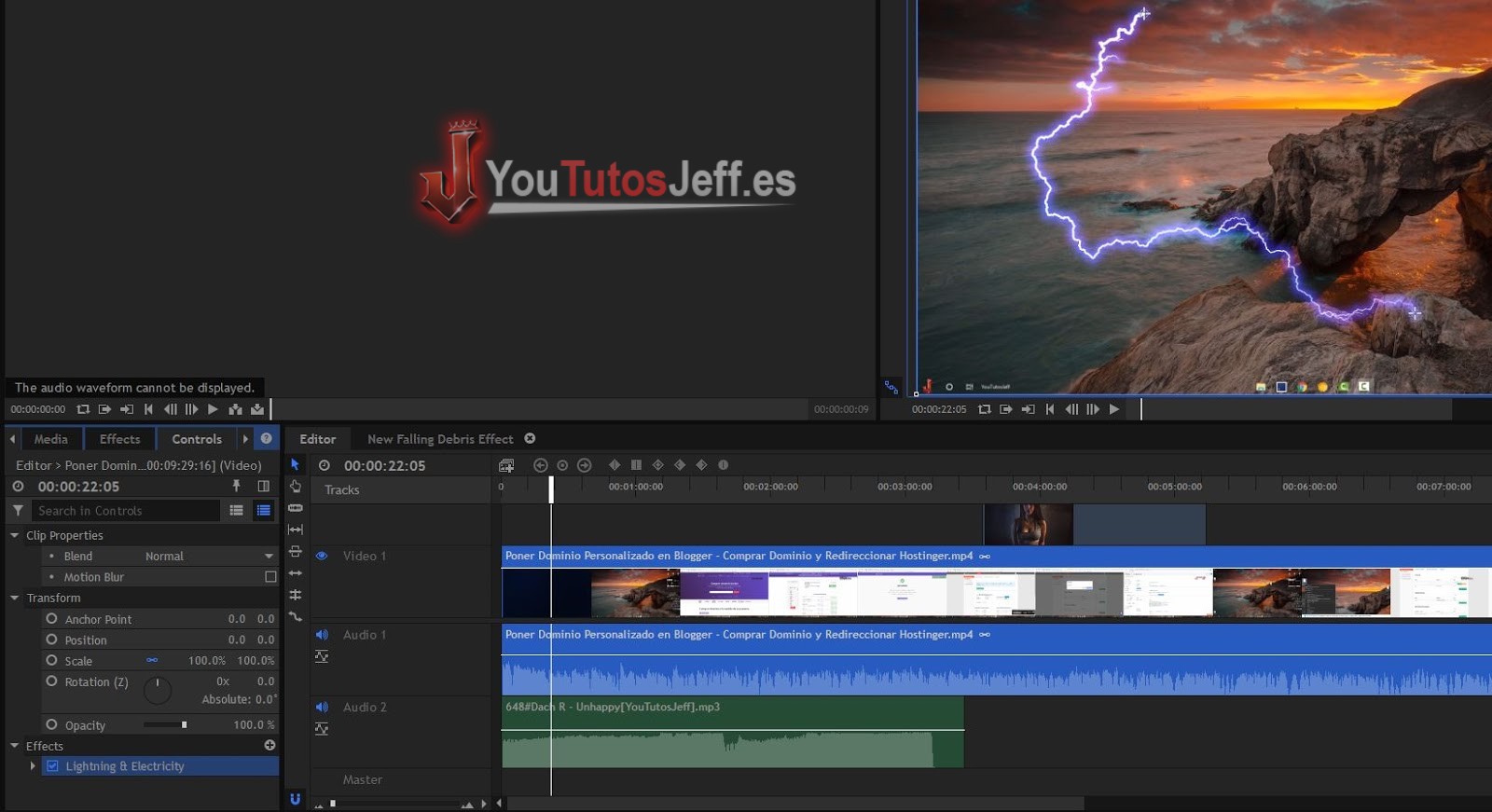The height and width of the screenshot is (812, 1492).
Task: Unlink Scale proportions chain icon
Action: [152, 660]
